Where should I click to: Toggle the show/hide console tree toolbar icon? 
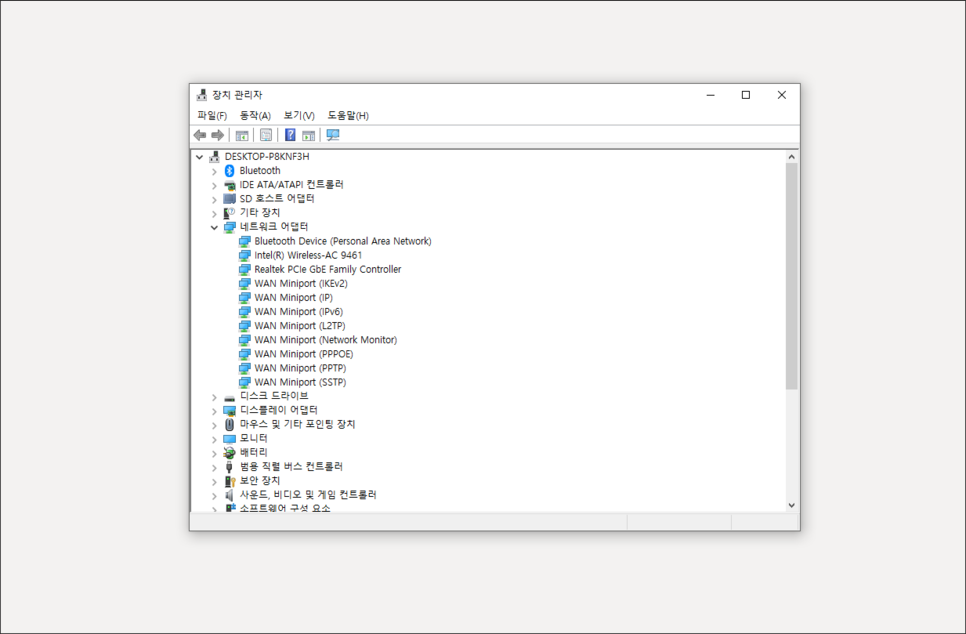click(242, 135)
